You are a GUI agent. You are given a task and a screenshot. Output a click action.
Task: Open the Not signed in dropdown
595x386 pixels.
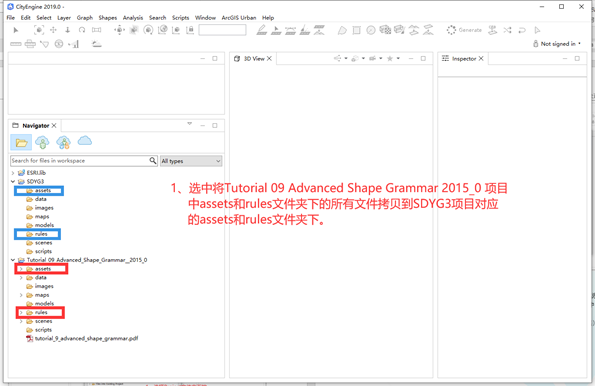tap(557, 44)
